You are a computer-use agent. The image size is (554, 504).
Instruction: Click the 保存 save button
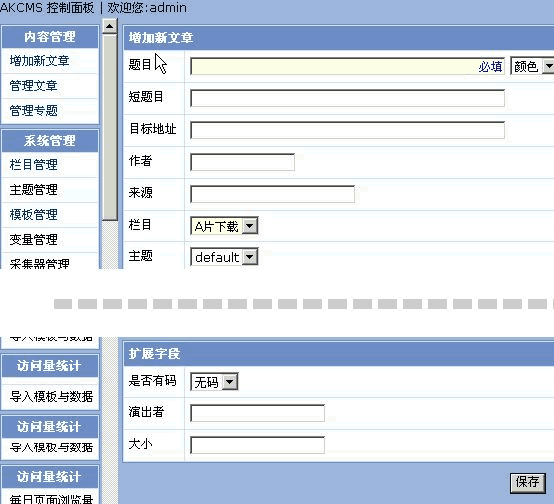[x=528, y=482]
